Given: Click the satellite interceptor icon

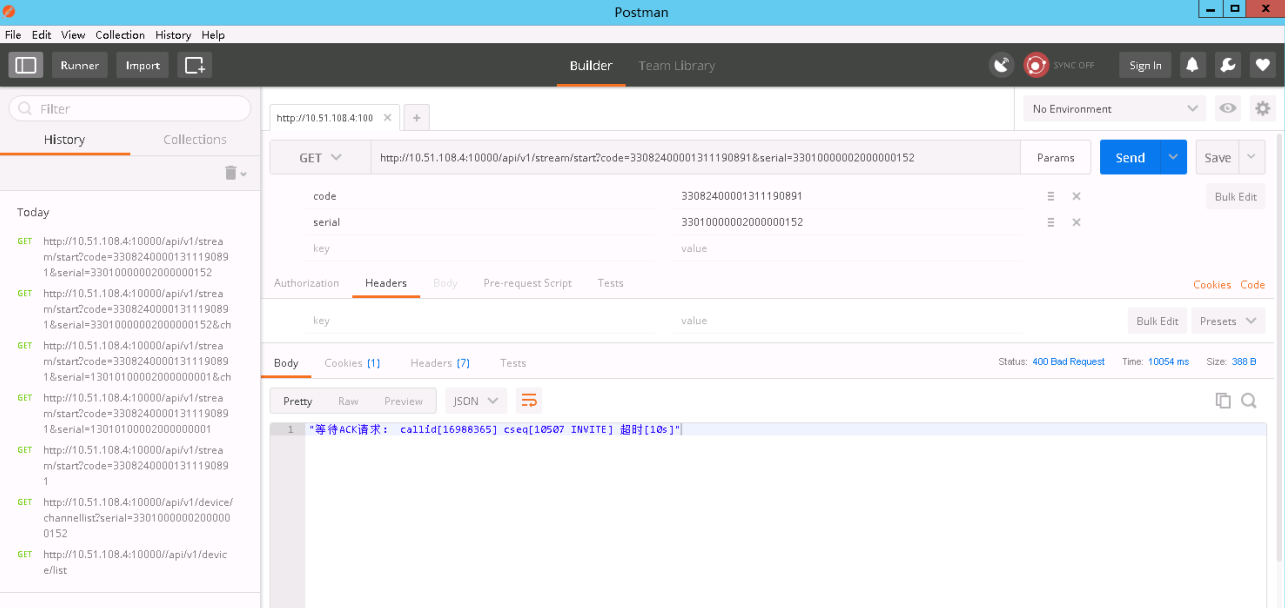Looking at the screenshot, I should tap(1001, 65).
